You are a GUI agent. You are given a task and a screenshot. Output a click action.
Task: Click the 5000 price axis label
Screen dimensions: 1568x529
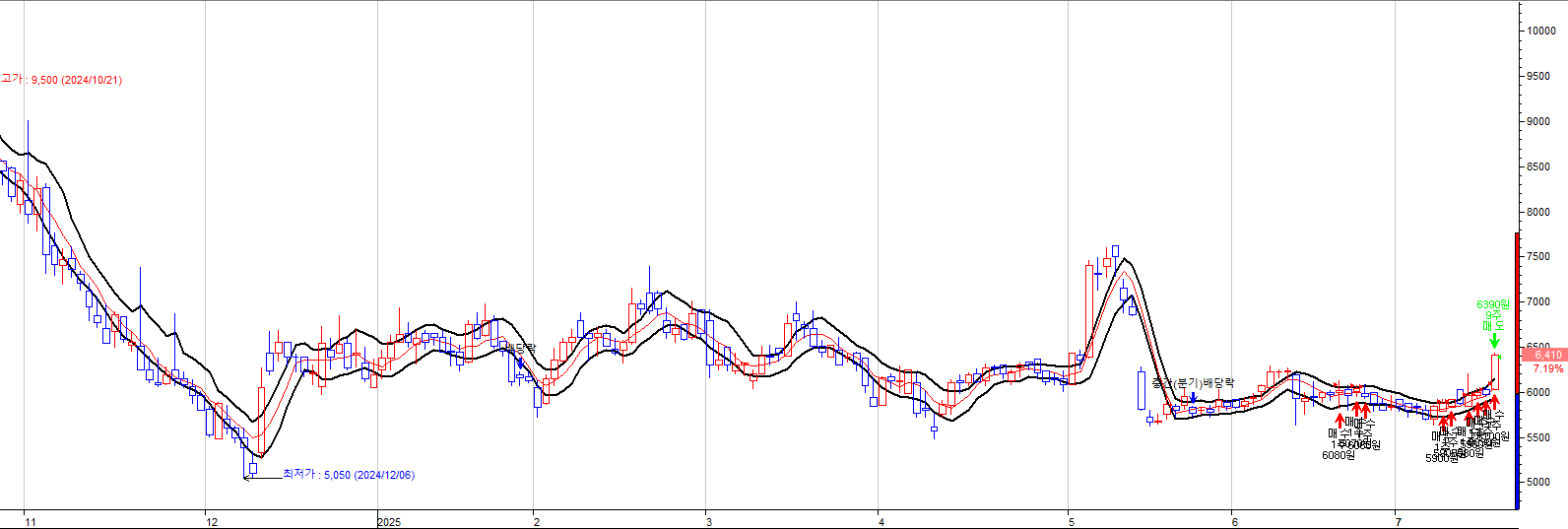pyautogui.click(x=1538, y=483)
